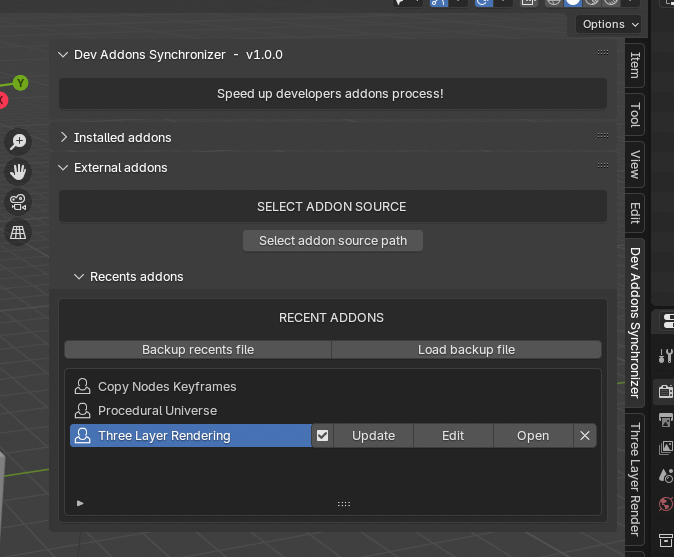Screen dimensions: 674x557
Task: Switch perspective/orthographic with the grid icon
Action: click(x=18, y=233)
